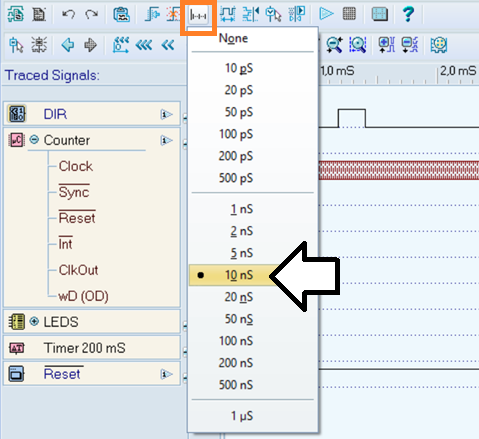The width and height of the screenshot is (479, 439).
Task: Click the minus vertical waveform zoom icon
Action: click(410, 45)
